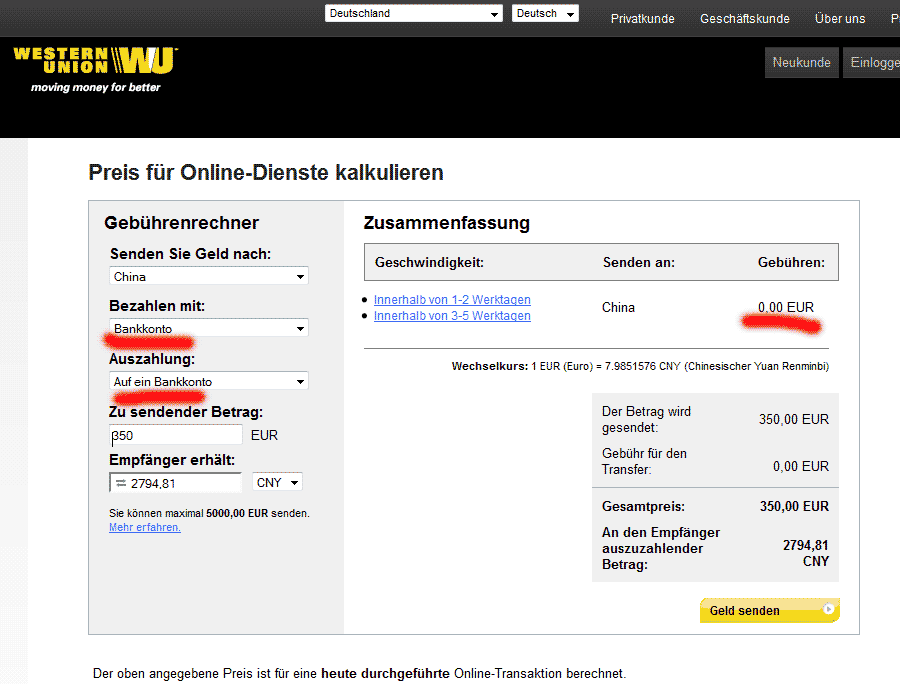900x684 pixels.
Task: Click the exchange arrows icon beside 2794,81
Action: click(x=120, y=484)
